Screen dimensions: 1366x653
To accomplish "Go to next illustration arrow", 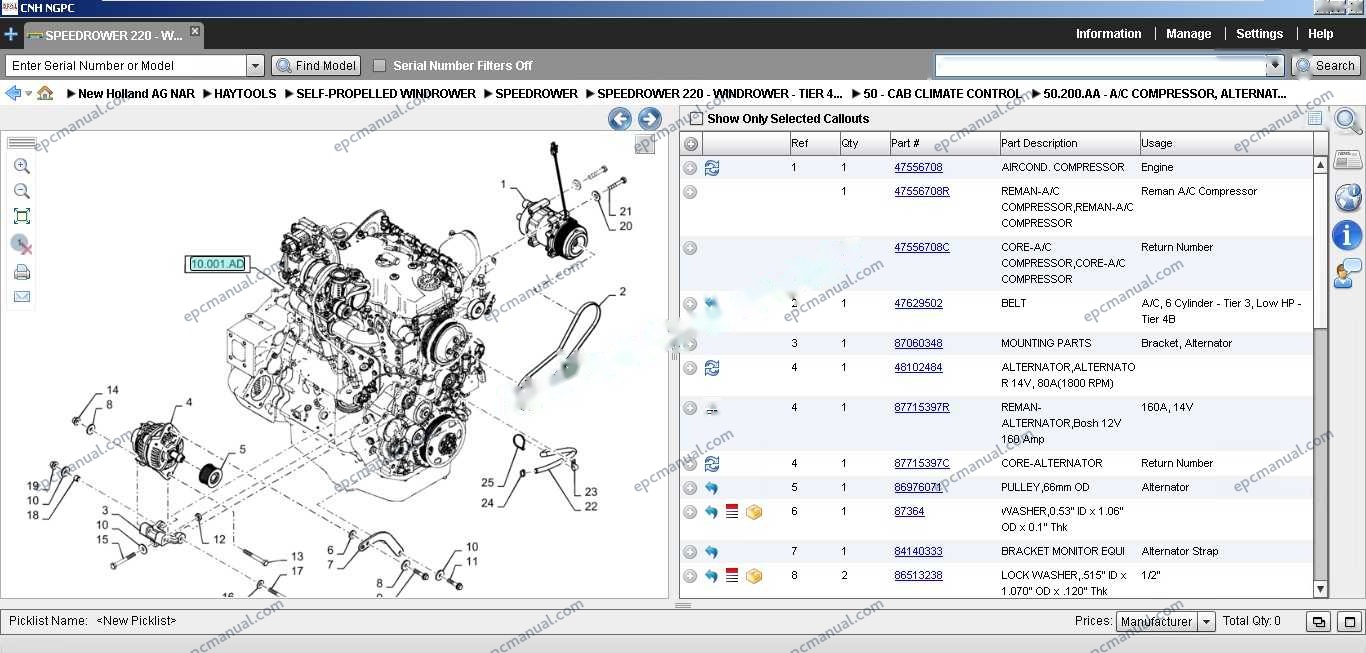I will [x=650, y=120].
